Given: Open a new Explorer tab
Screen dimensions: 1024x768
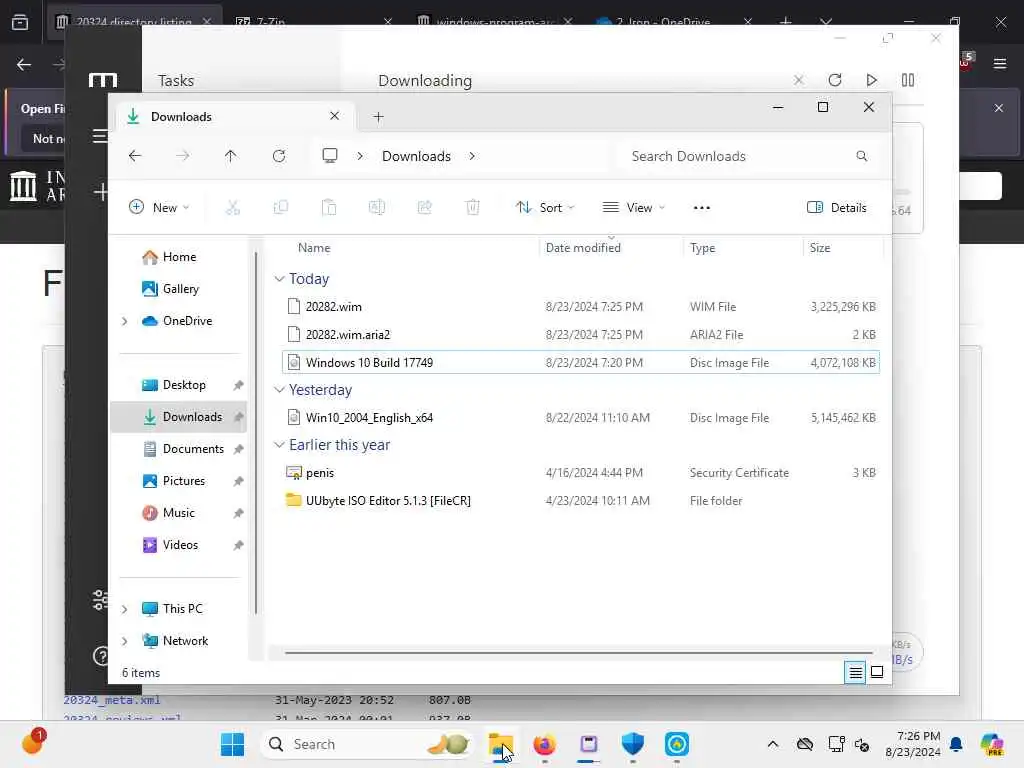Looking at the screenshot, I should (378, 117).
